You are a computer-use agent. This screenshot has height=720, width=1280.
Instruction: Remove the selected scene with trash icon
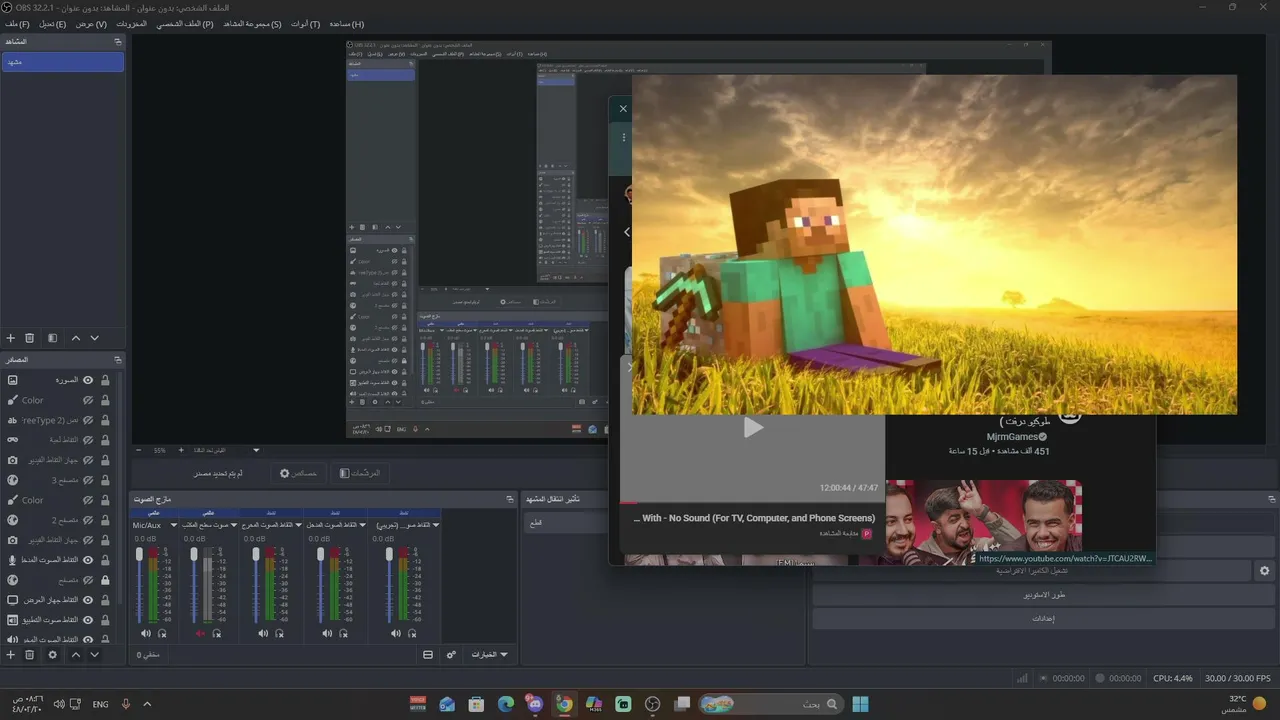point(30,339)
